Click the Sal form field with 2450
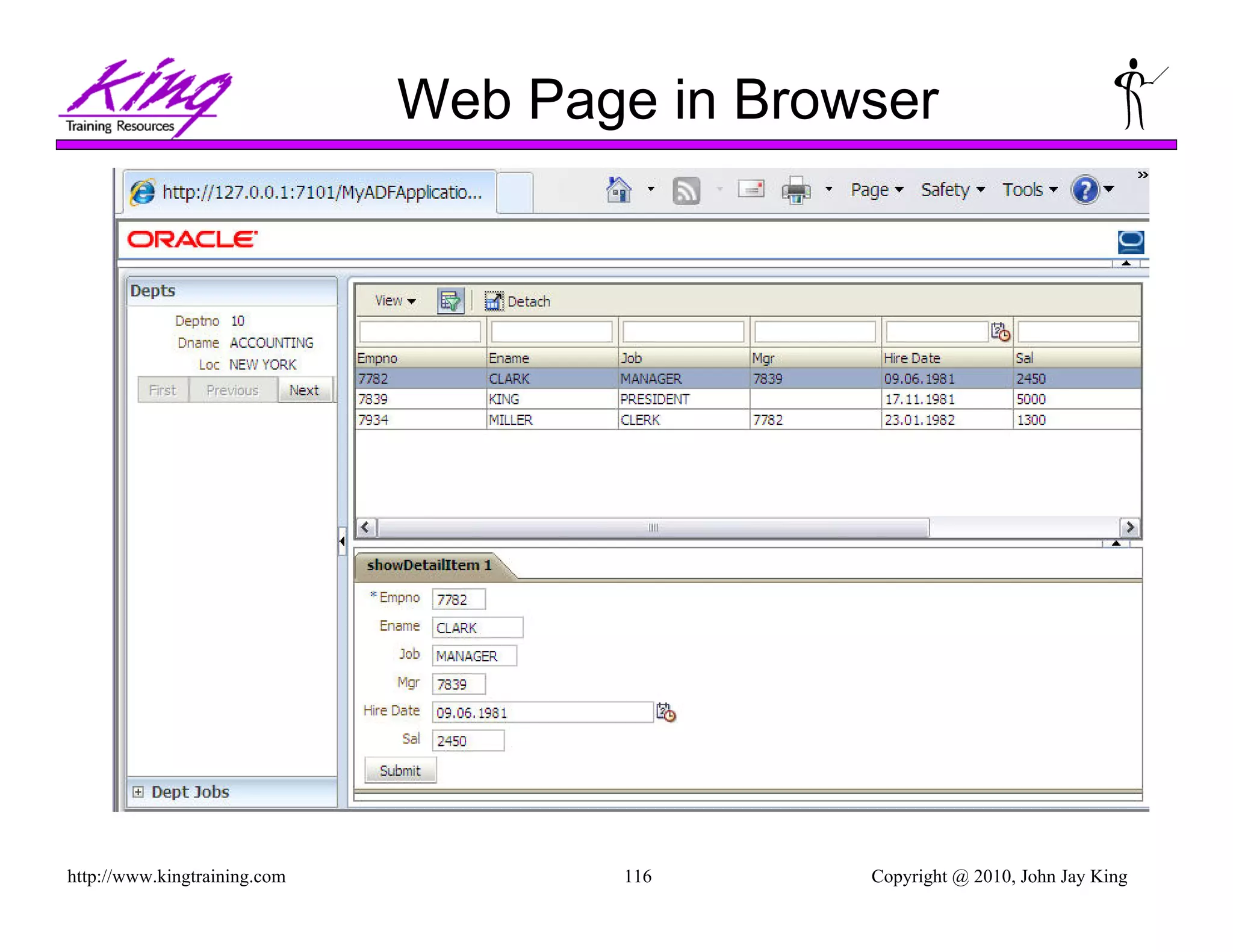This screenshot has width=1233, height=952. coord(468,741)
